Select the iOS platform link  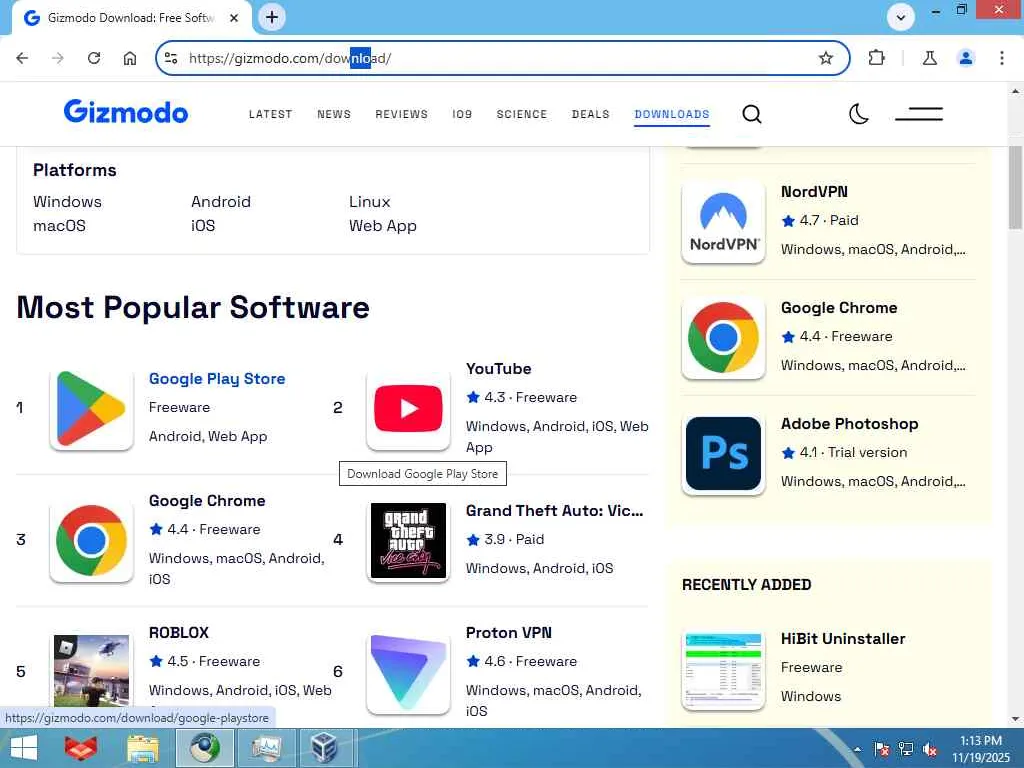pyautogui.click(x=203, y=226)
